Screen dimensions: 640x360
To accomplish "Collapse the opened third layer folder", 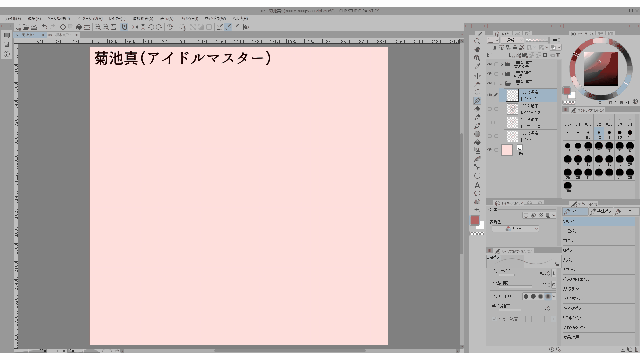I will (501, 84).
